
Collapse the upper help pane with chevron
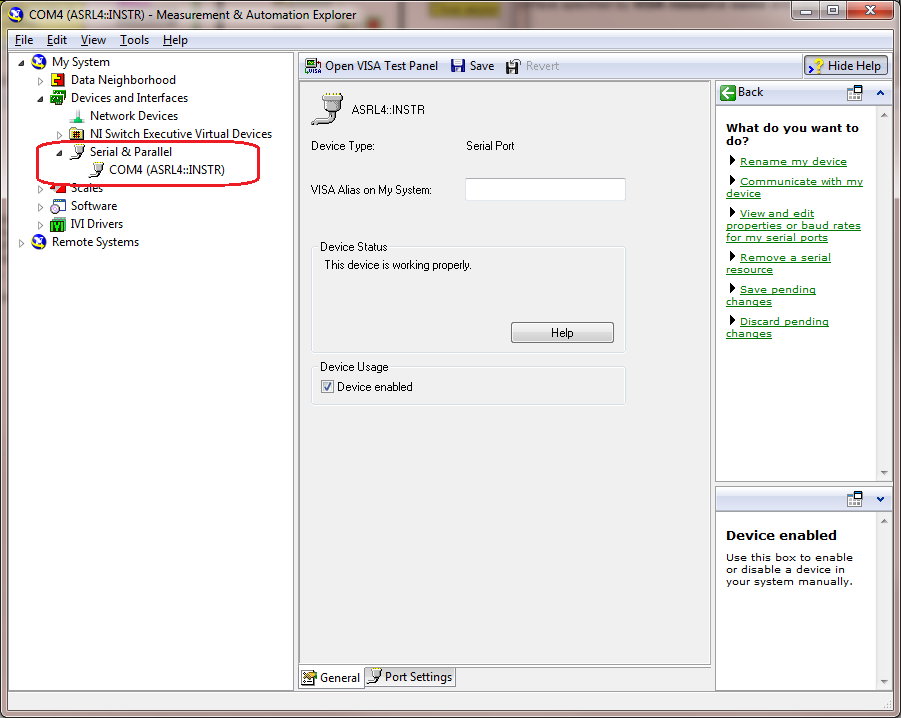(880, 92)
